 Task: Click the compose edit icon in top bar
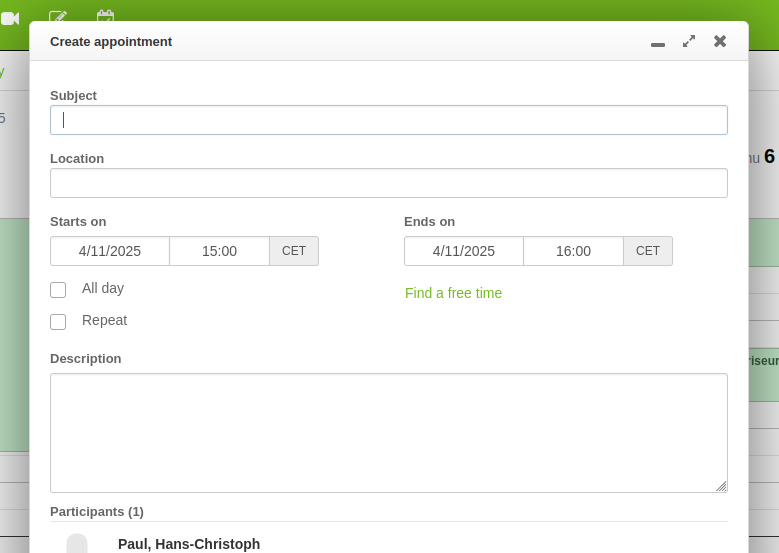58,17
